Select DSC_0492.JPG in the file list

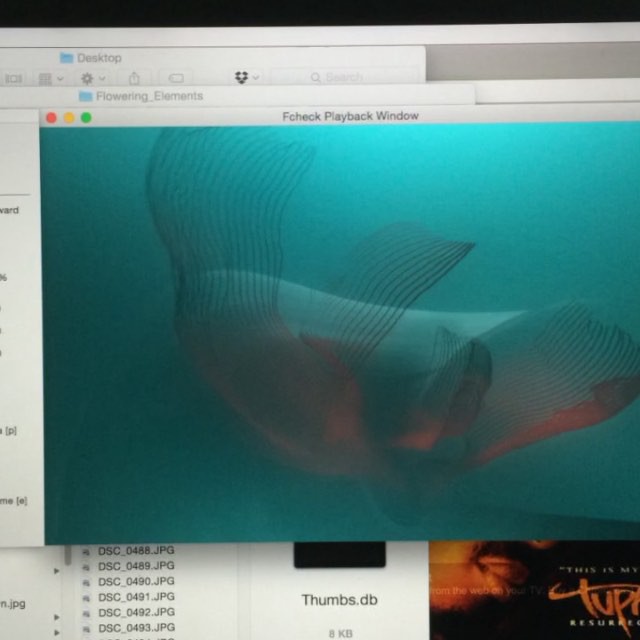point(136,612)
